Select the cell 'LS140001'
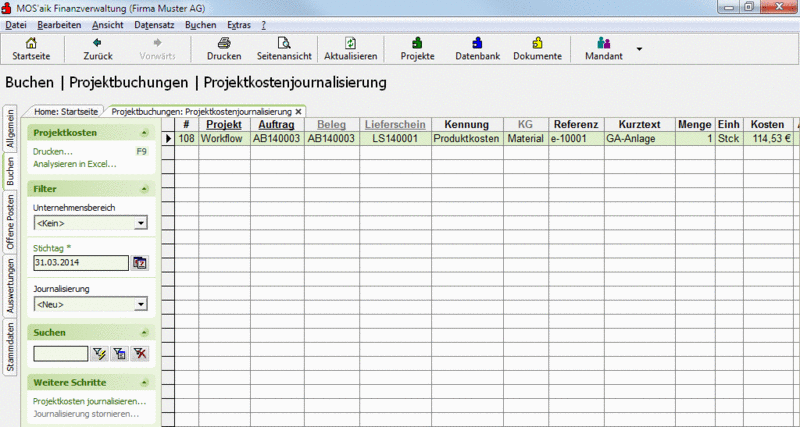800x427 pixels. coord(395,139)
